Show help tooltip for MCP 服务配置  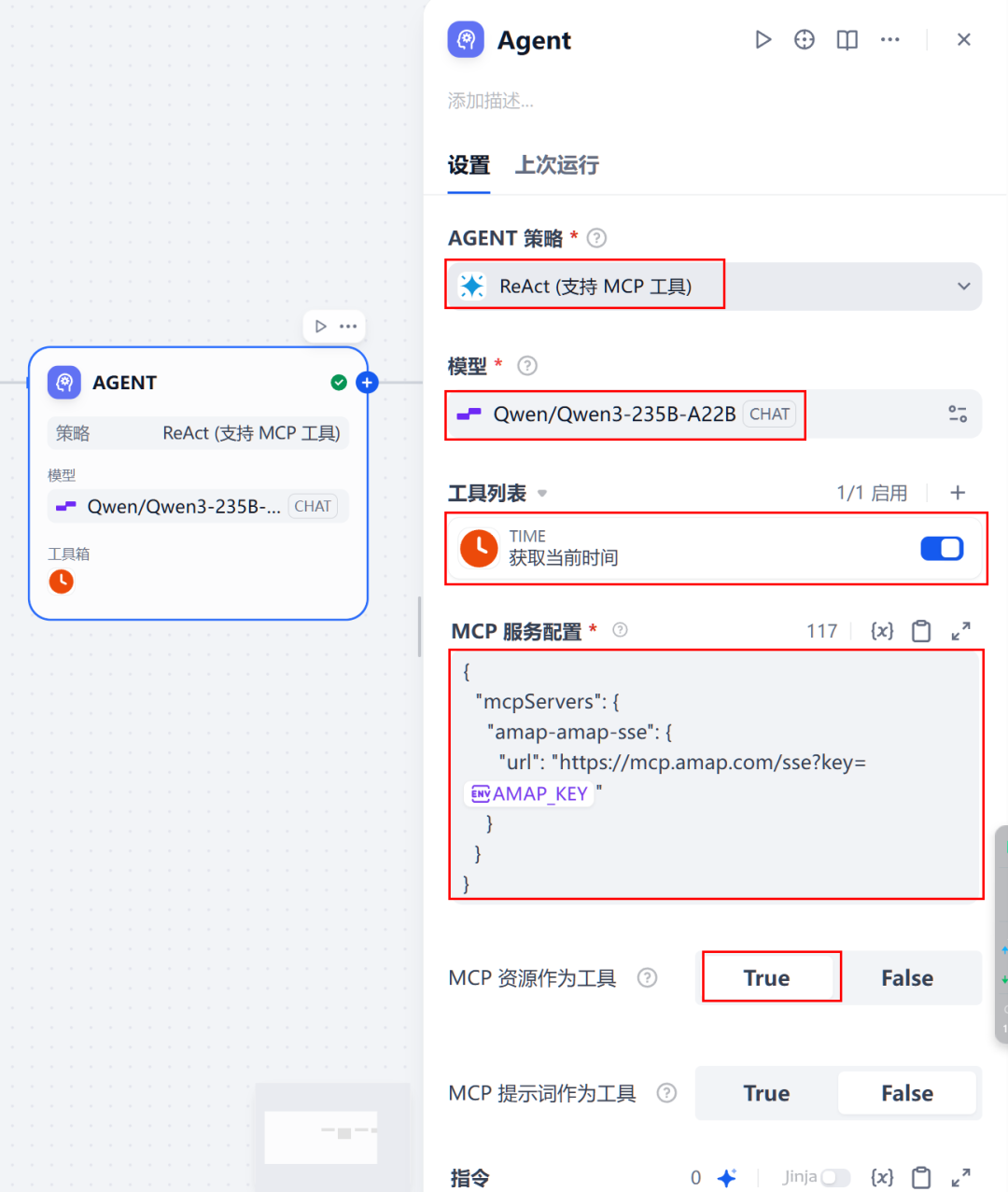[620, 630]
